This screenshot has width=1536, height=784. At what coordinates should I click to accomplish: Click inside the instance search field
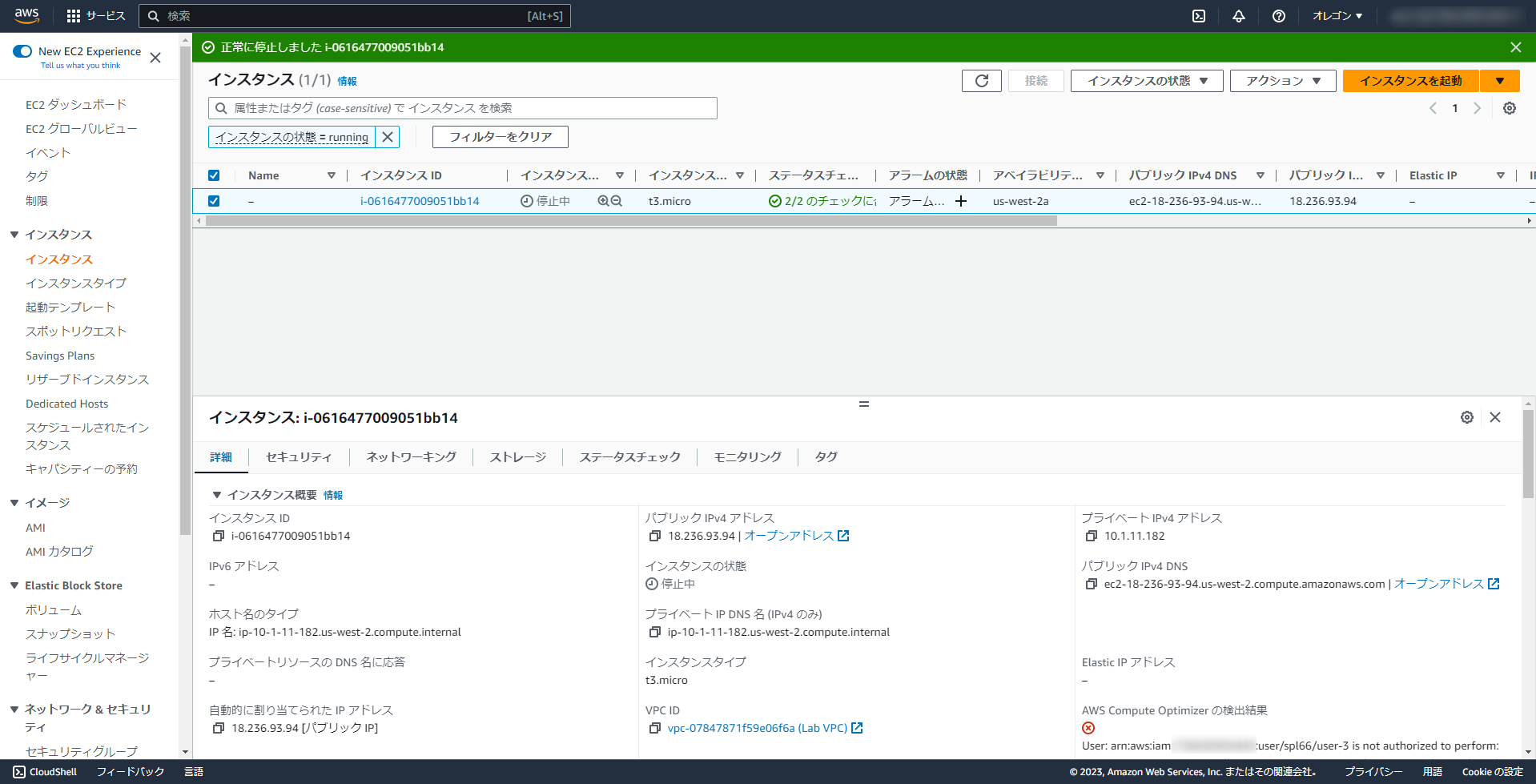pos(464,108)
